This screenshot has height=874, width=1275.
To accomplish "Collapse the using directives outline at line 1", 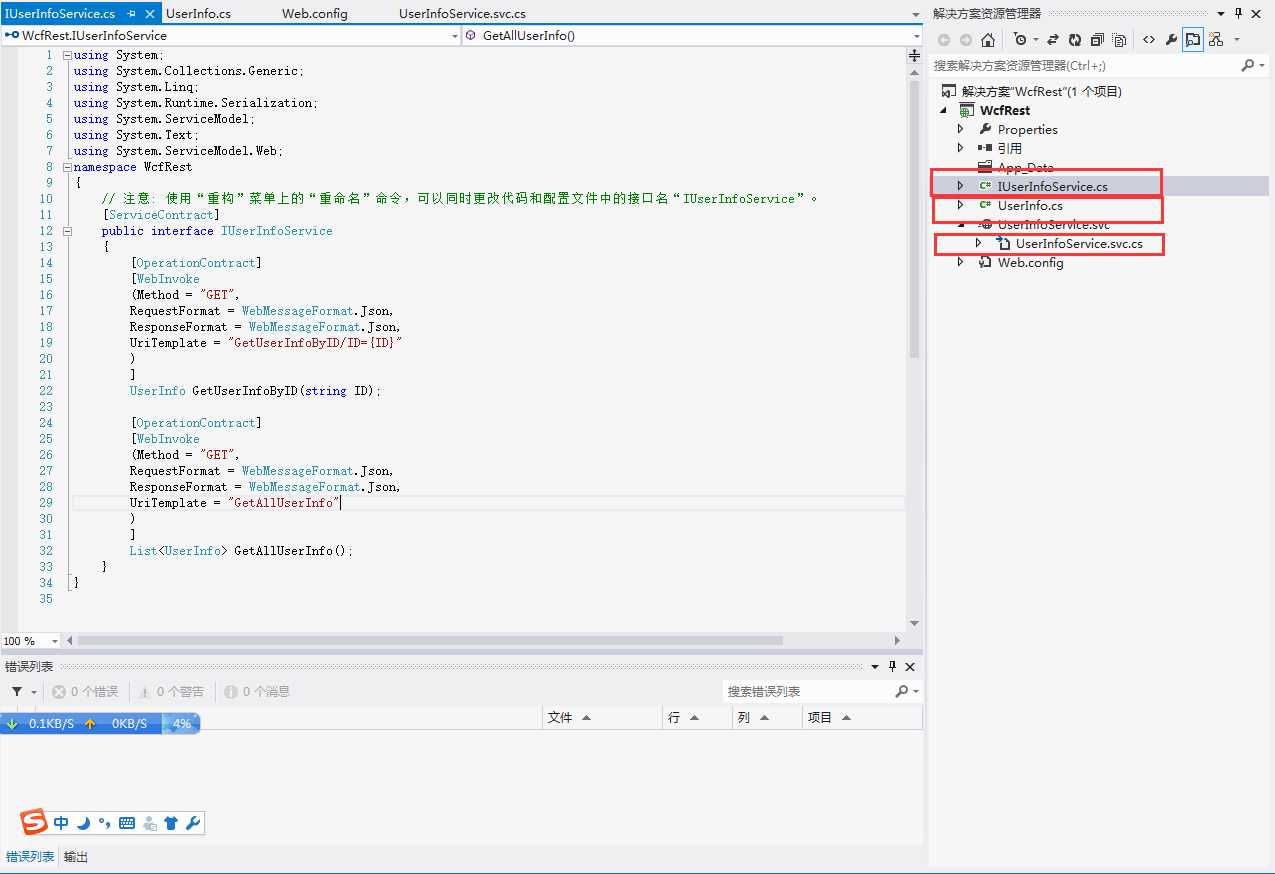I will click(67, 55).
